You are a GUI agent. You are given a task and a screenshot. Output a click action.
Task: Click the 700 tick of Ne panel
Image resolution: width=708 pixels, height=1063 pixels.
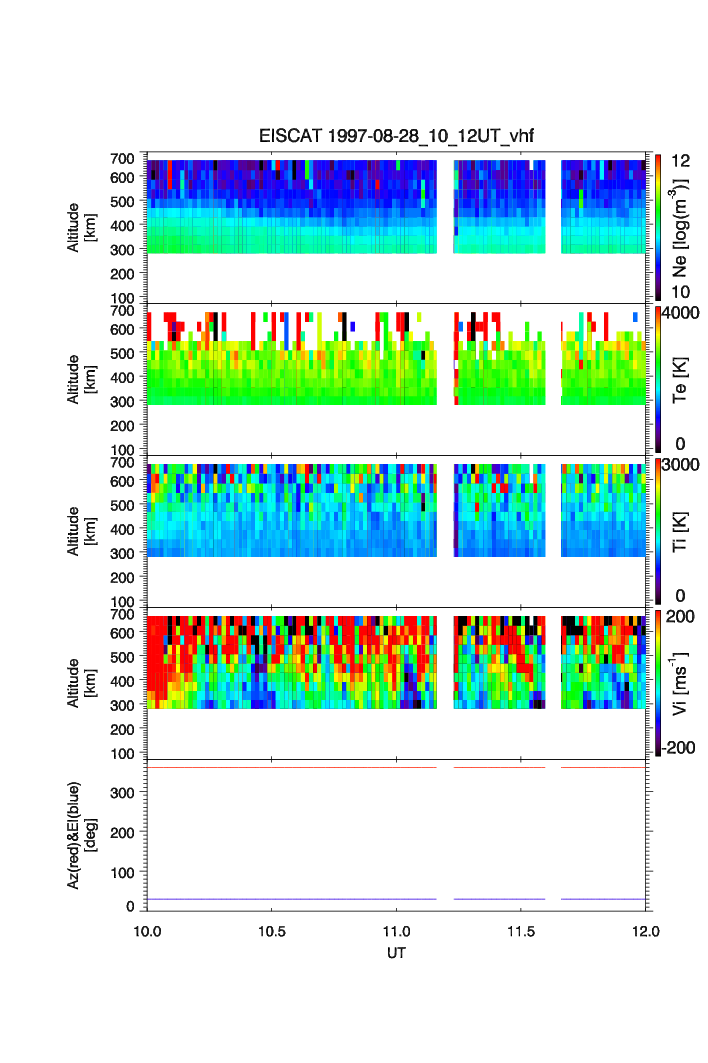[x=123, y=159]
